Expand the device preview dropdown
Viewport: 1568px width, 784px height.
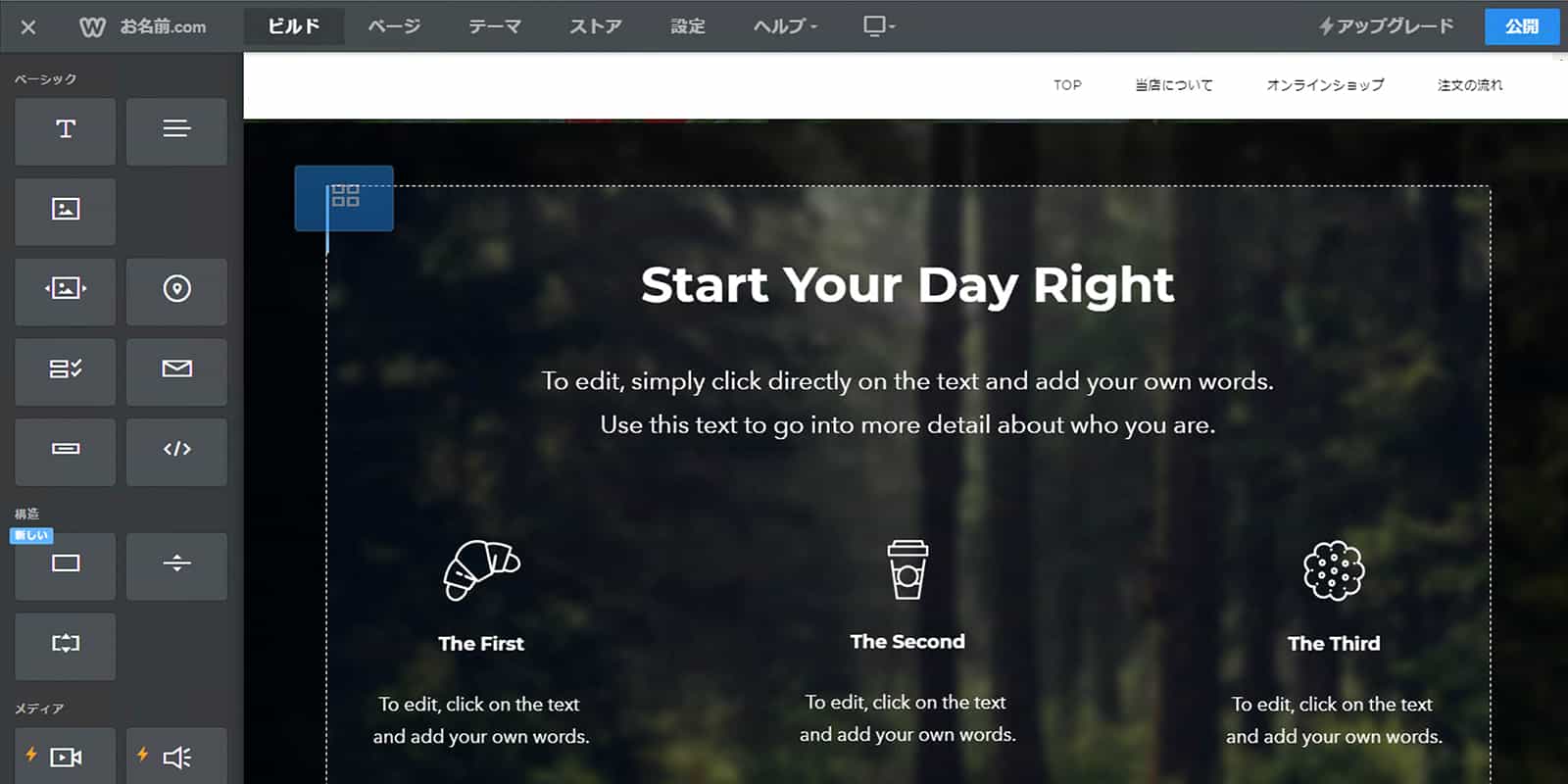(879, 25)
